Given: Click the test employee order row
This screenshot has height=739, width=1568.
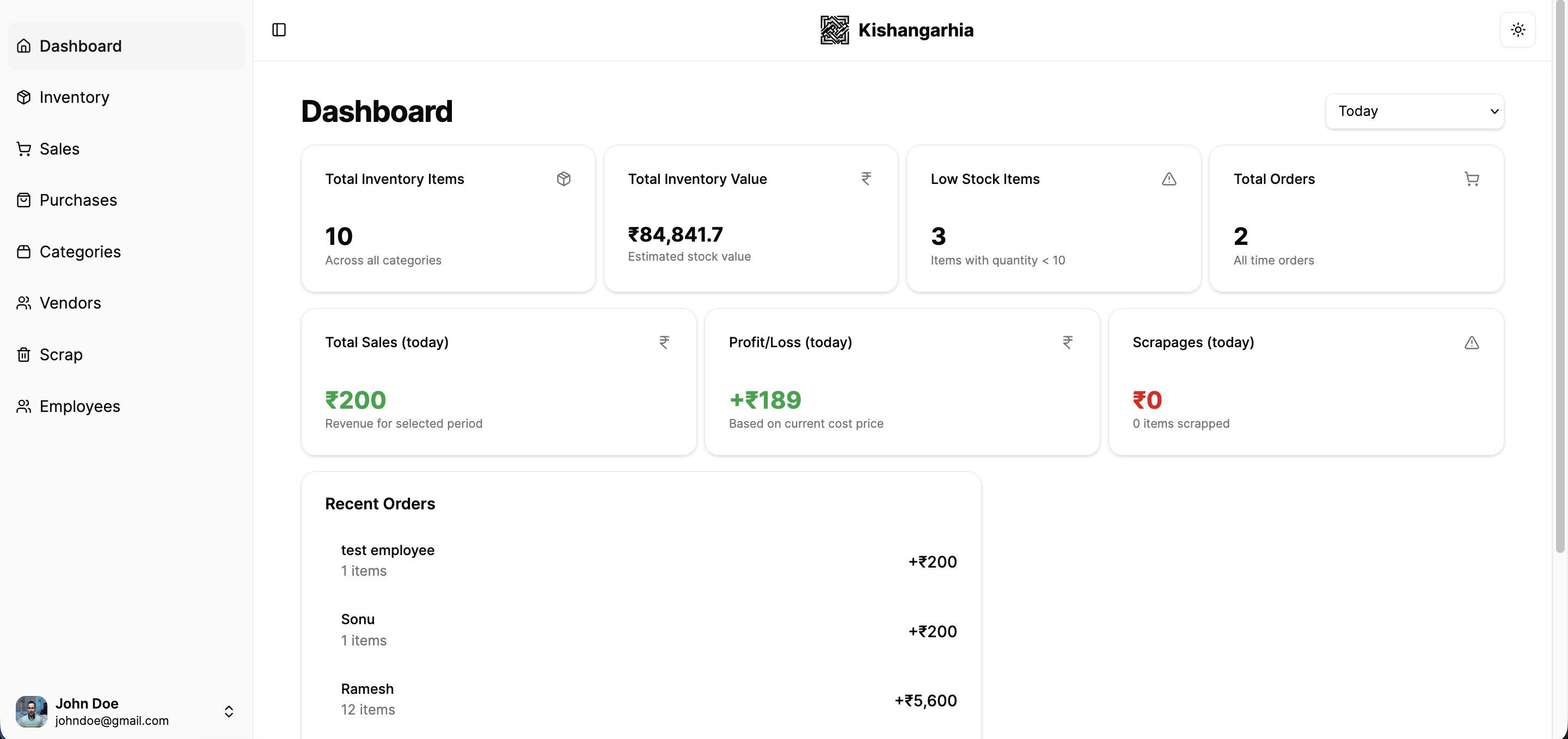Looking at the screenshot, I should pos(639,559).
